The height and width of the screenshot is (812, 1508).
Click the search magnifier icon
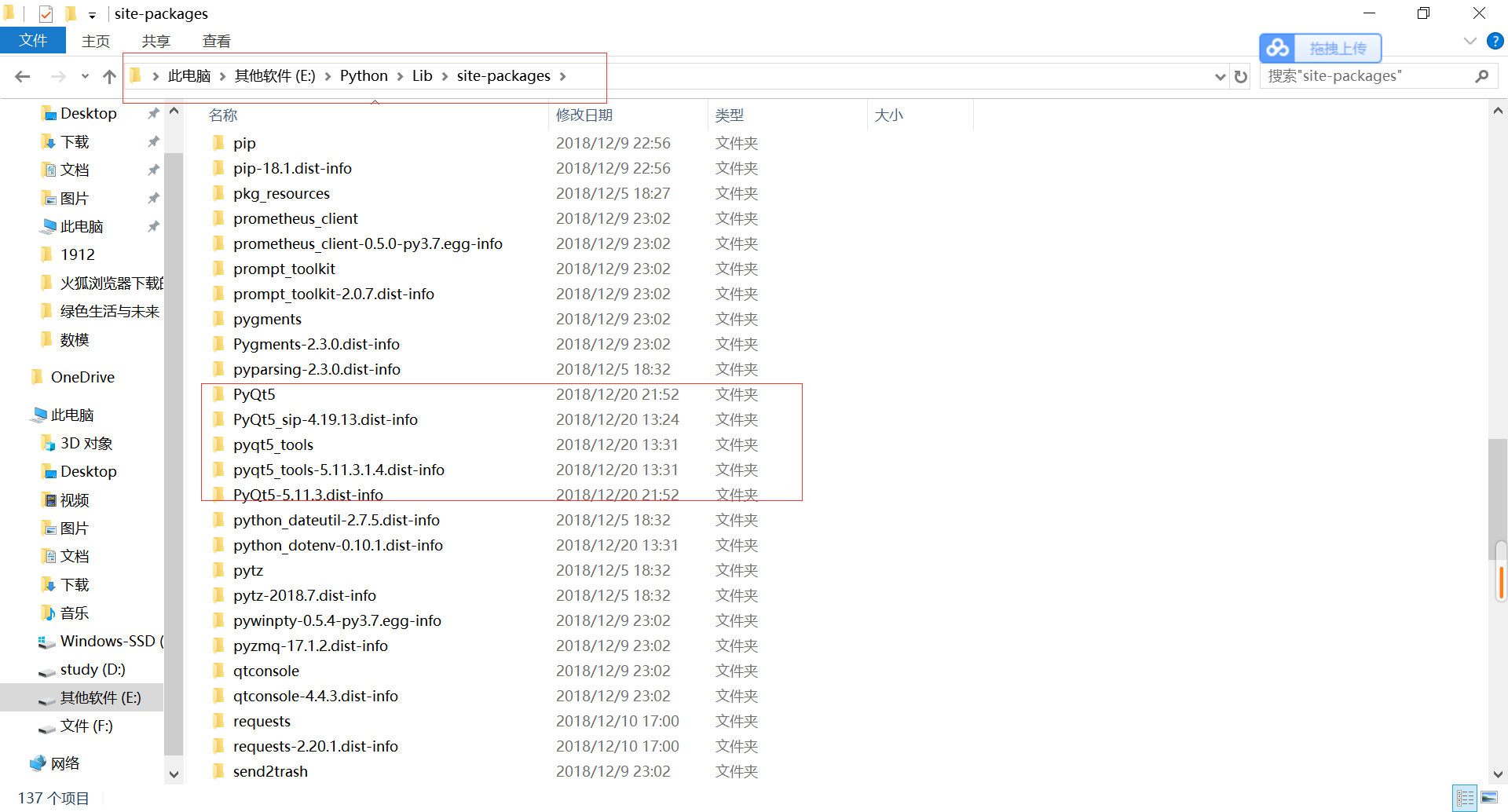click(1482, 76)
